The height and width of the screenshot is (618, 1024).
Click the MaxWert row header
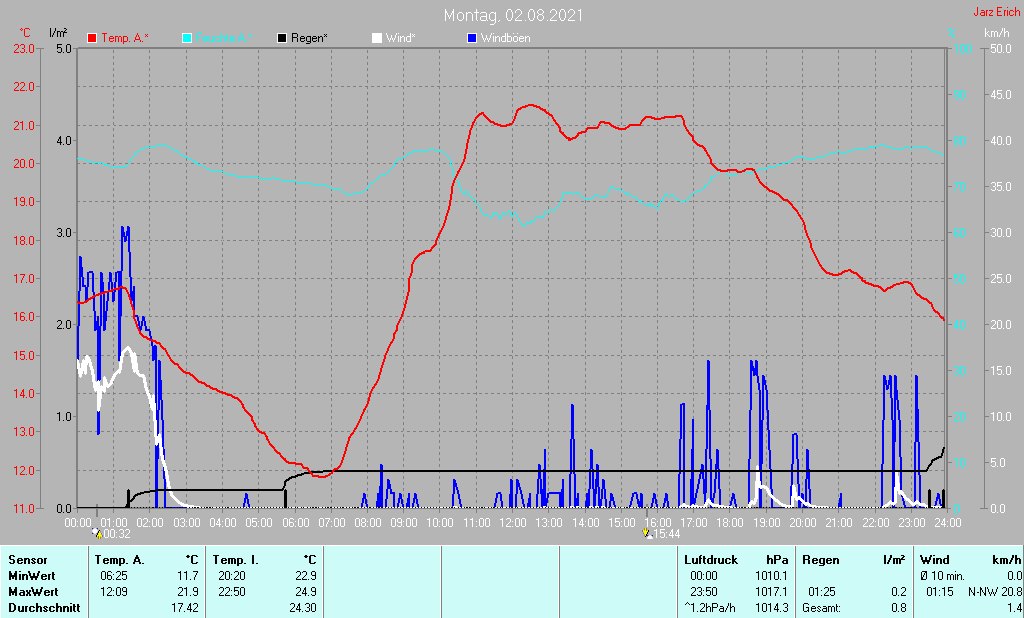click(33, 592)
